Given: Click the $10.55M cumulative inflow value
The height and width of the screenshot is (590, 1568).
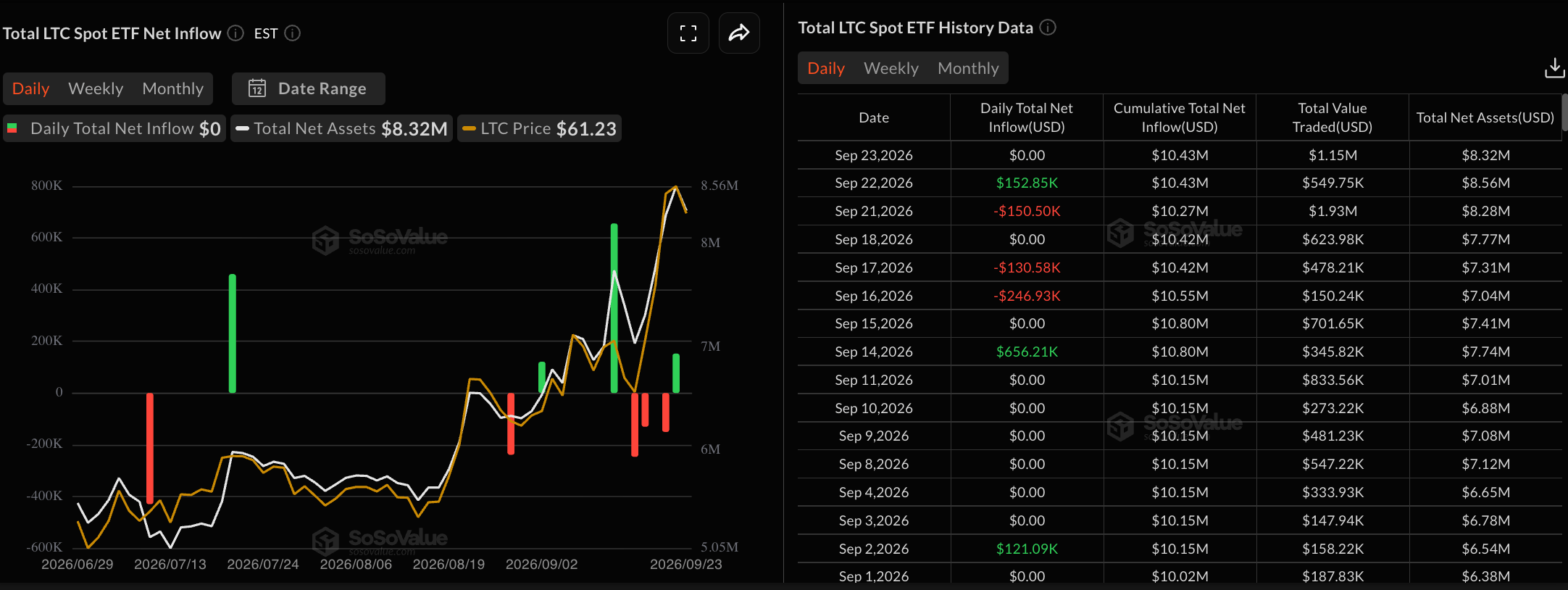Looking at the screenshot, I should 1180,296.
